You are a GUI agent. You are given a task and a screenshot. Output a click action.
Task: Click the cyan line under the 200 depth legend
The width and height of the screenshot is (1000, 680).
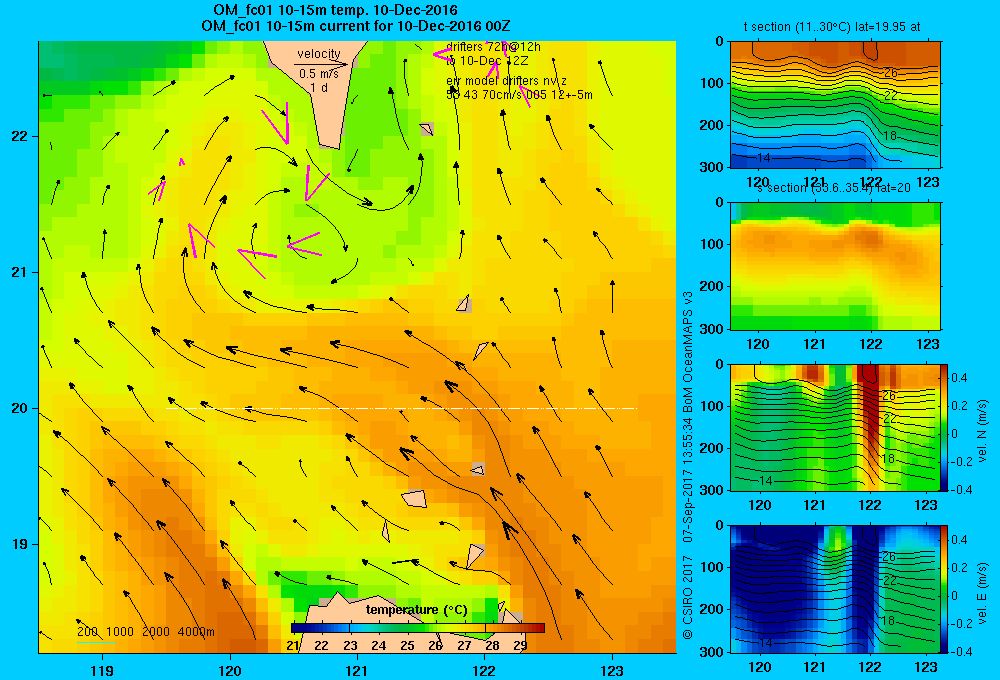(x=96, y=642)
